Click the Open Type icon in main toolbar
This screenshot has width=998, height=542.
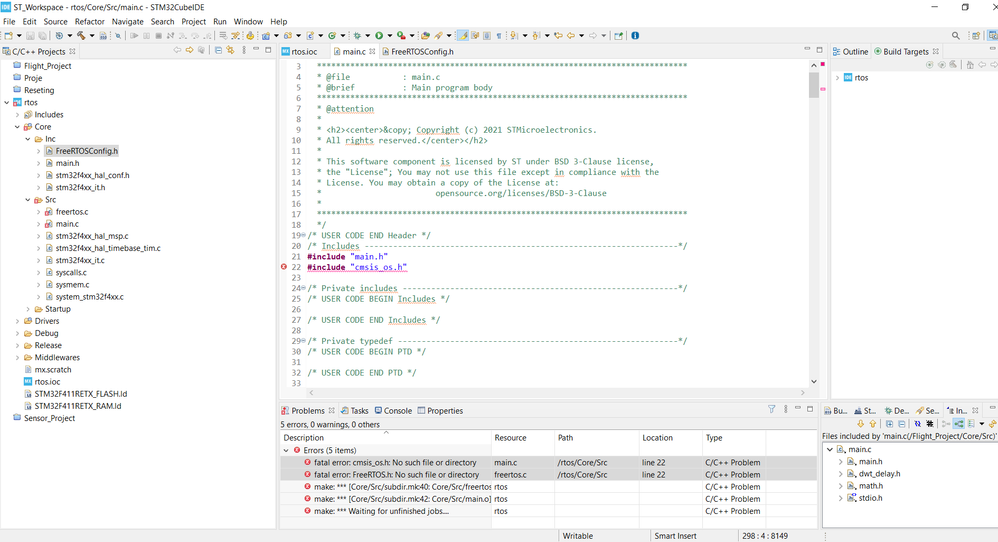425,36
